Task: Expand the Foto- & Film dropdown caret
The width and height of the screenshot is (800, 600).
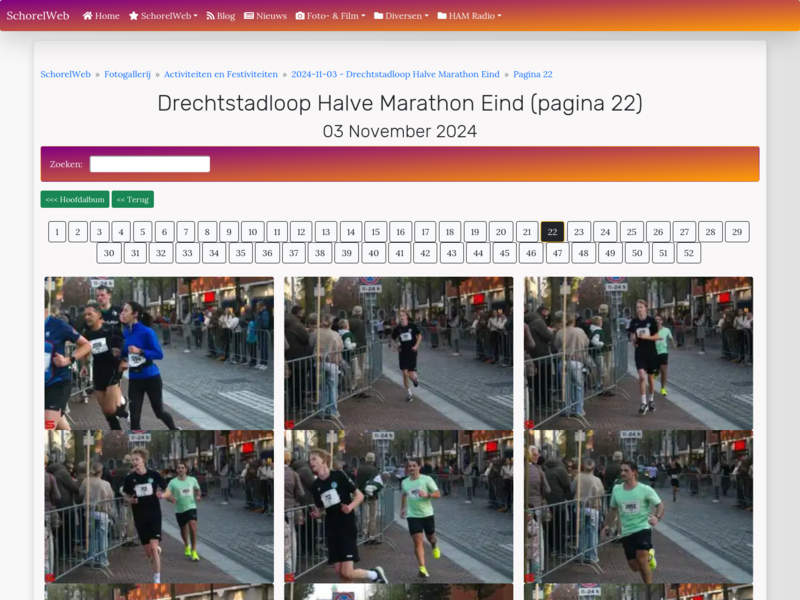Action: pyautogui.click(x=363, y=16)
